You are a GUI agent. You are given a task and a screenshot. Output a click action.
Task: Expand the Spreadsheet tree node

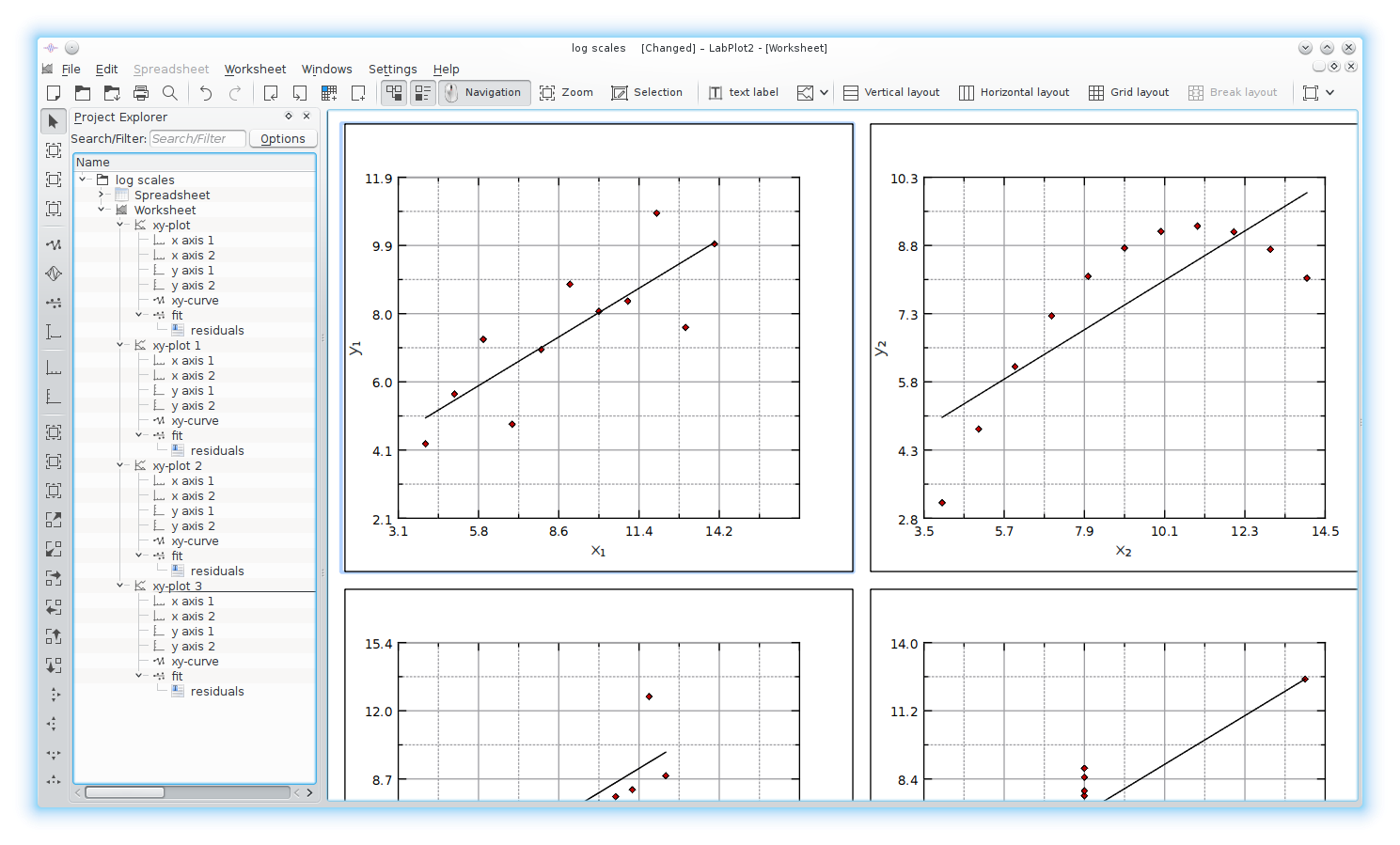(x=102, y=195)
